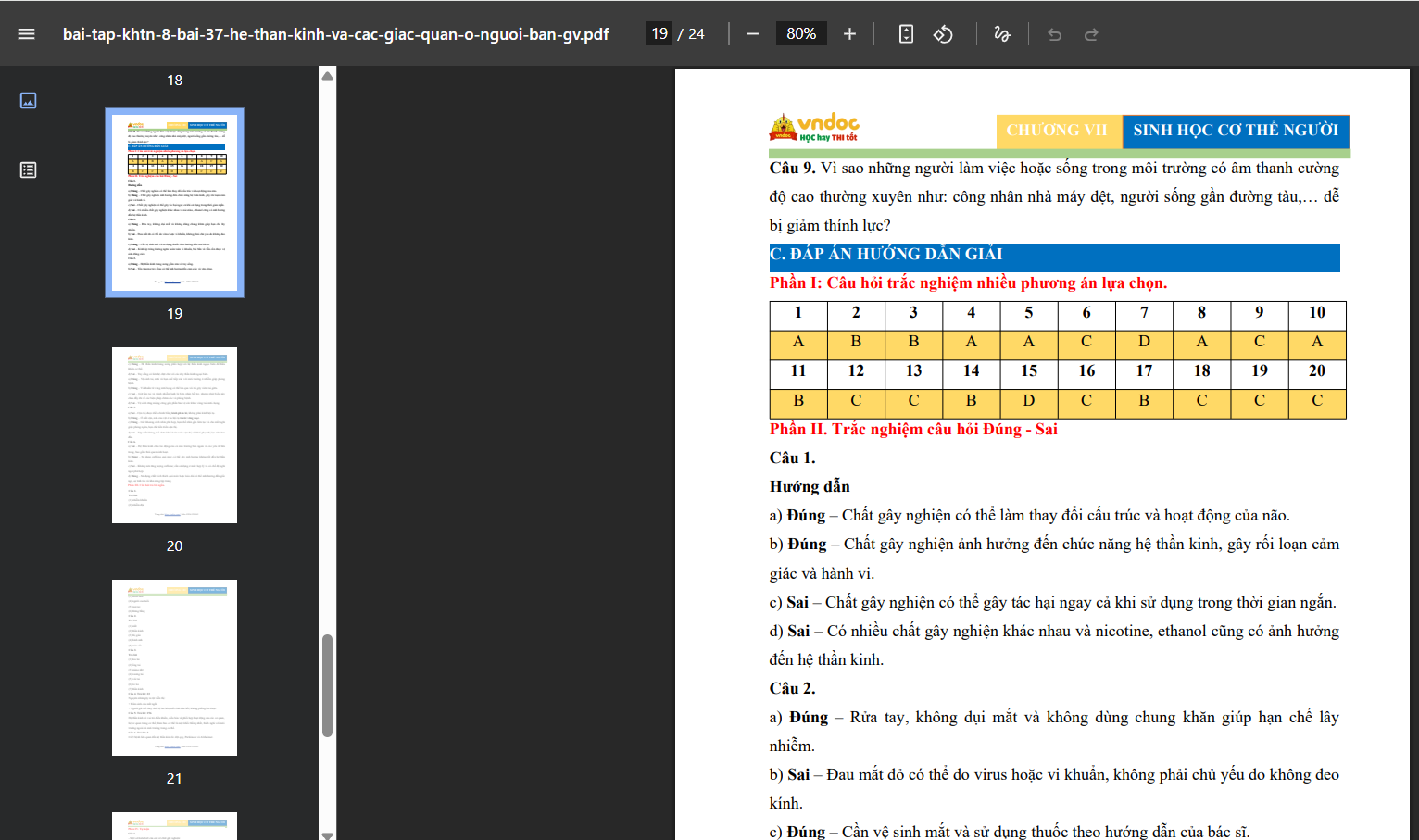Click the 'CHƯƠNG VII' header label
The width and height of the screenshot is (1419, 840).
(1057, 131)
